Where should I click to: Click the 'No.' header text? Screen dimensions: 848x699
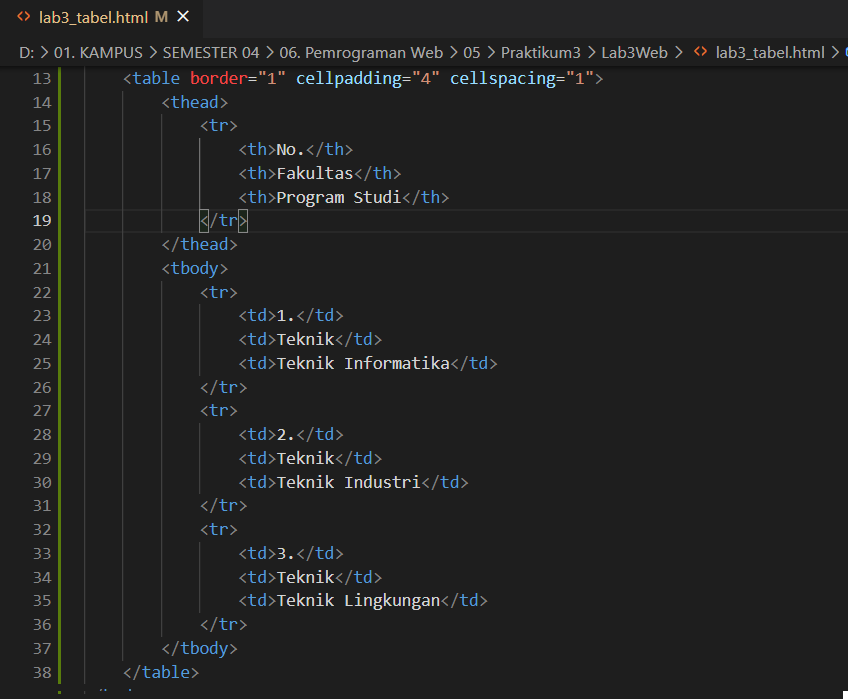(x=290, y=149)
